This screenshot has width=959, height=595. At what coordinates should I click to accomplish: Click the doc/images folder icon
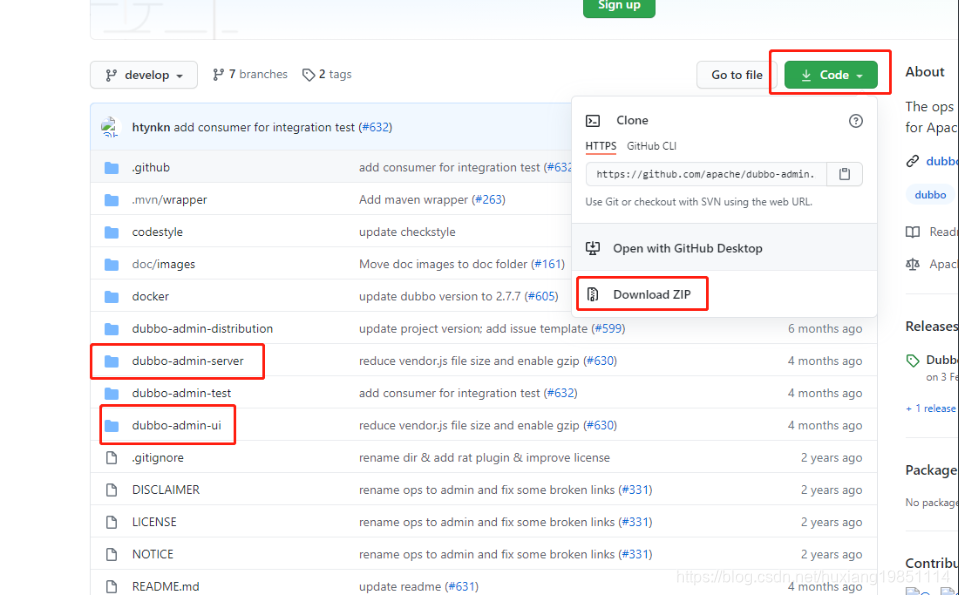111,264
